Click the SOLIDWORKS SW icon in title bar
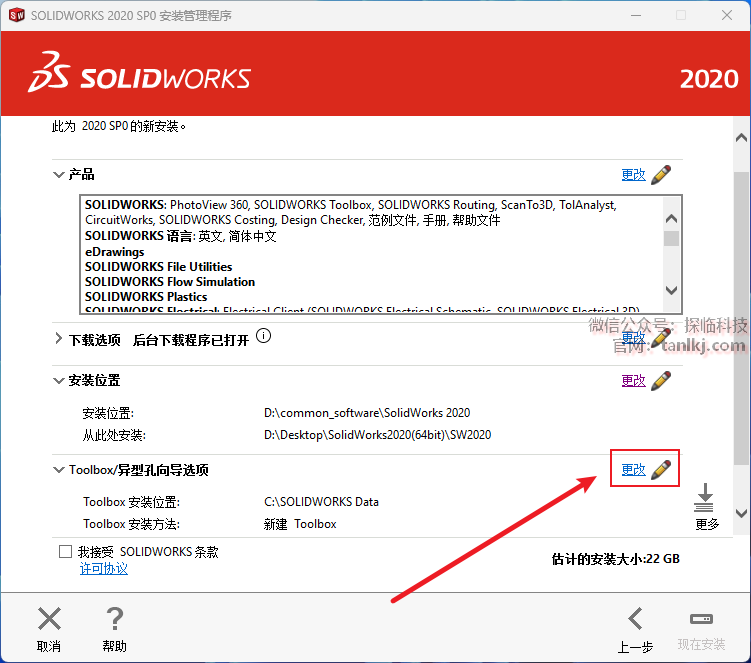This screenshot has width=751, height=663. [17, 15]
